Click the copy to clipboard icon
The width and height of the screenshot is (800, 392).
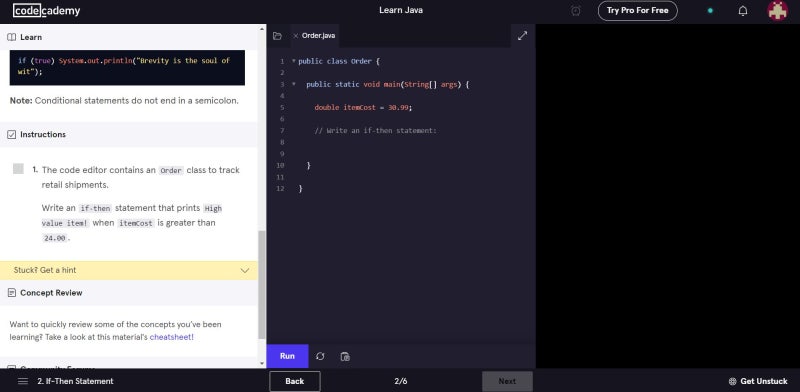point(345,356)
